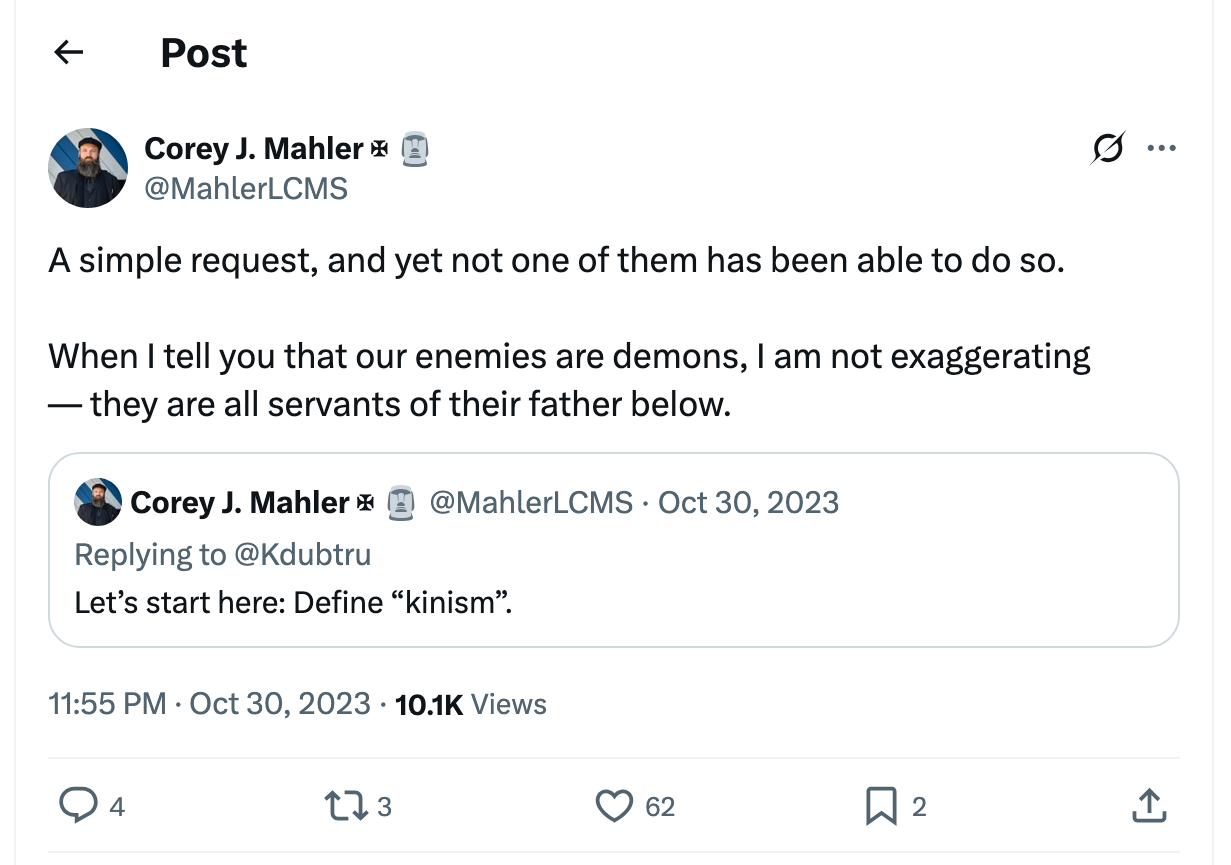Click the repost icon
Viewport: 1231px width, 865px height.
pyautogui.click(x=348, y=805)
